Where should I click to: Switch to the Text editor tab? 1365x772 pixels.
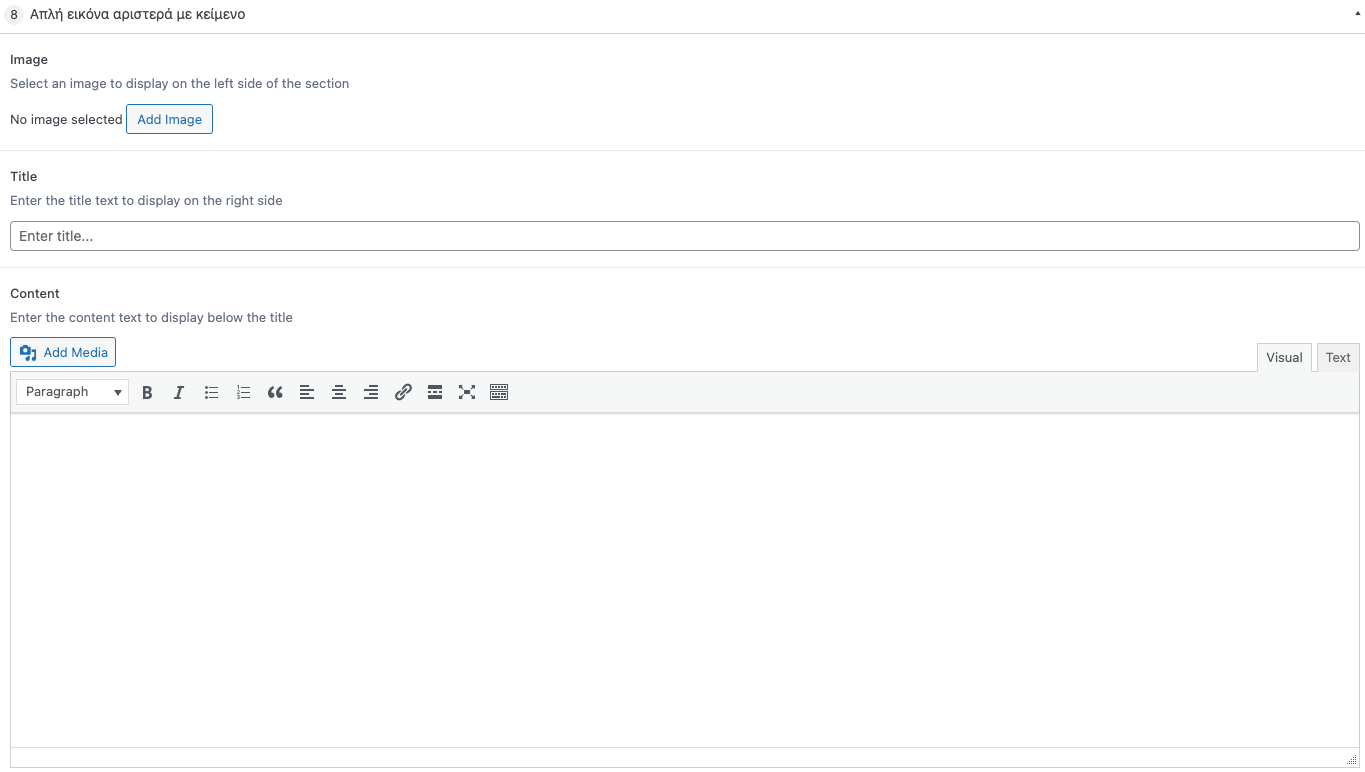pos(1338,357)
